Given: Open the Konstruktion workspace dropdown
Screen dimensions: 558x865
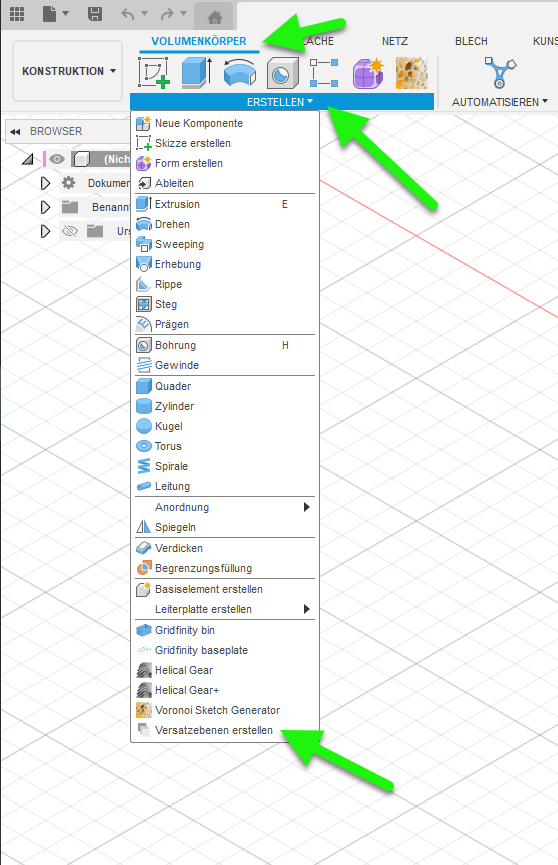Looking at the screenshot, I should (x=68, y=71).
